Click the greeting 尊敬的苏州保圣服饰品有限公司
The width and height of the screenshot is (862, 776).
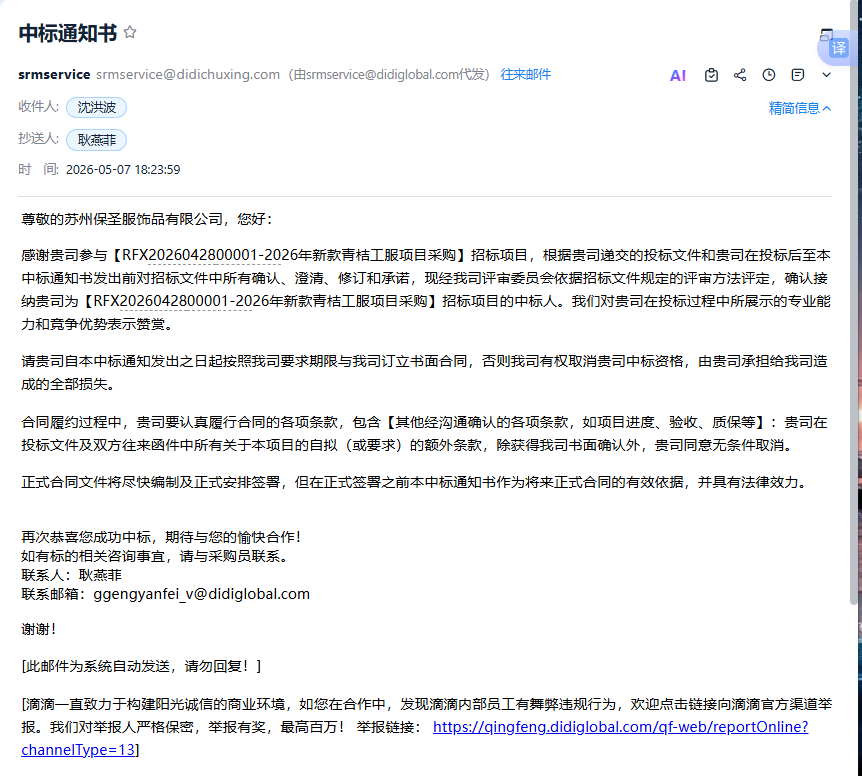coord(121,219)
